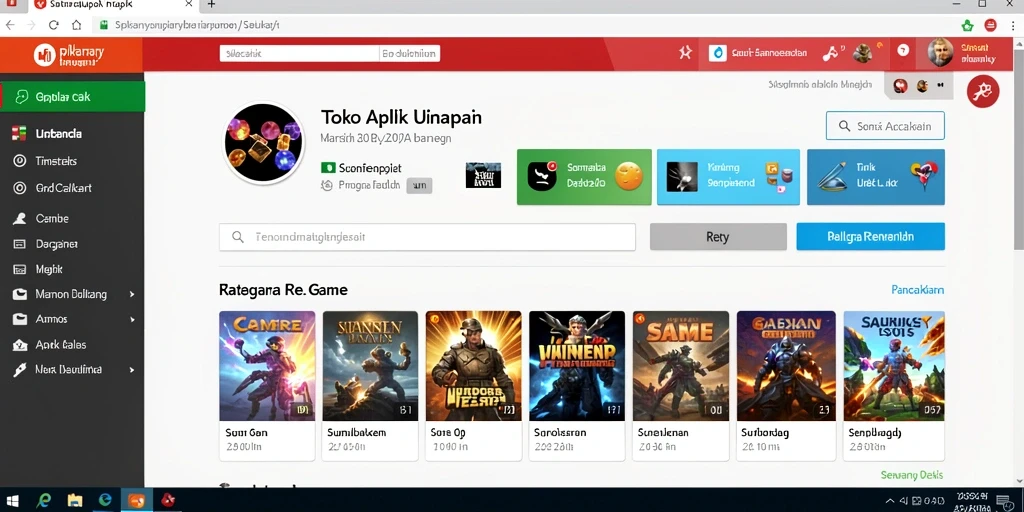Click the star icon in red header

pos(685,53)
